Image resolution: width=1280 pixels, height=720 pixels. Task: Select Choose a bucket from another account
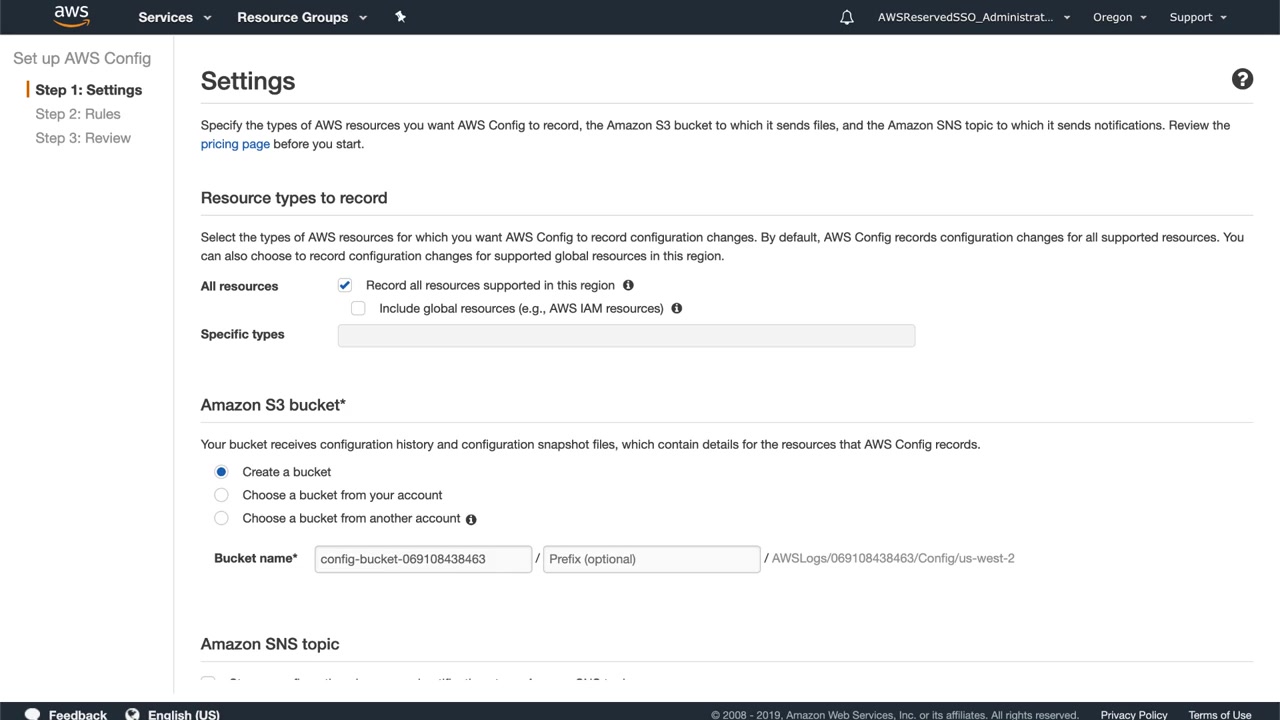click(222, 518)
